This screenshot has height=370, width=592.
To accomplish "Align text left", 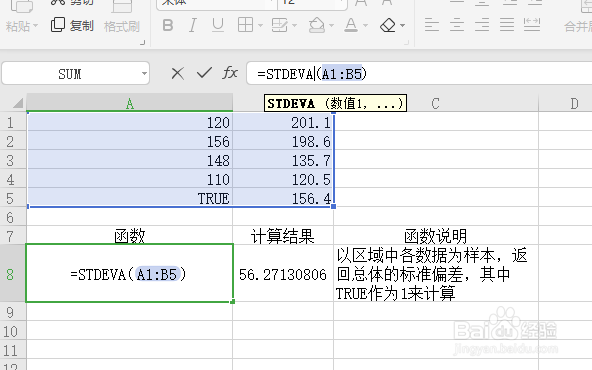I will [x=432, y=25].
